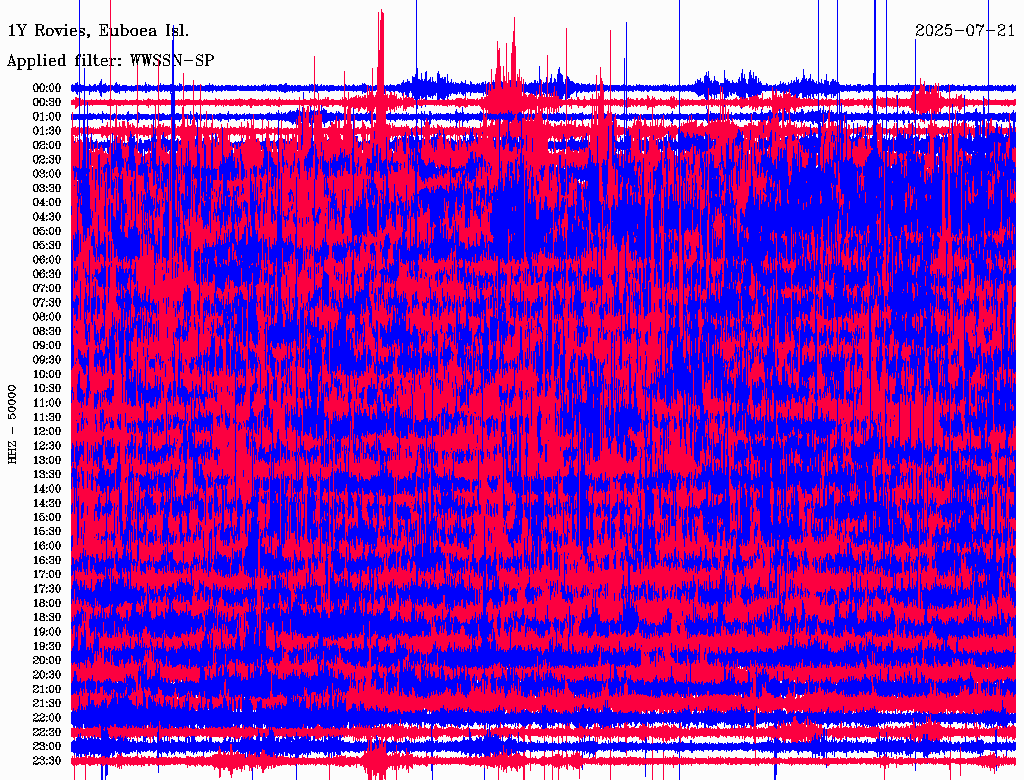Click the 19:00 time label

(x=47, y=632)
